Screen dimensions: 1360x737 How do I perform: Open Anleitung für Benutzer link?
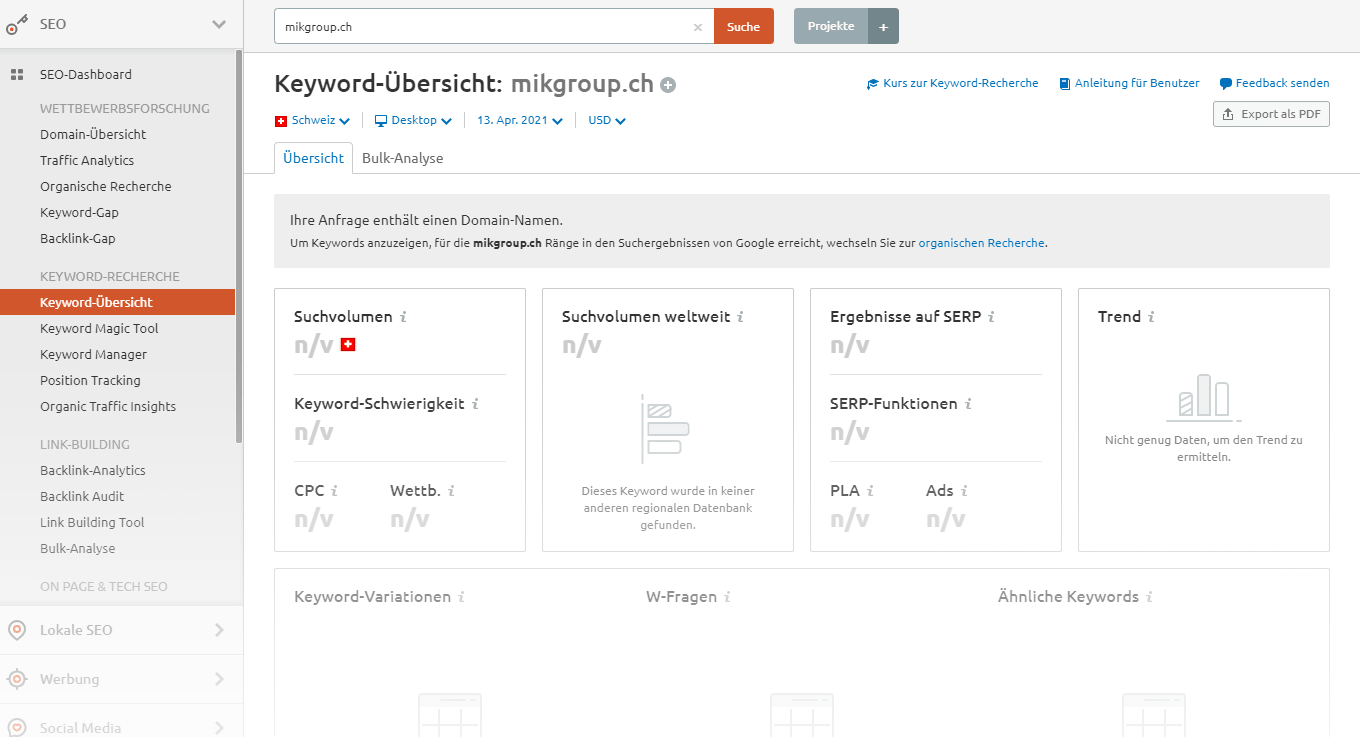pyautogui.click(x=1137, y=84)
